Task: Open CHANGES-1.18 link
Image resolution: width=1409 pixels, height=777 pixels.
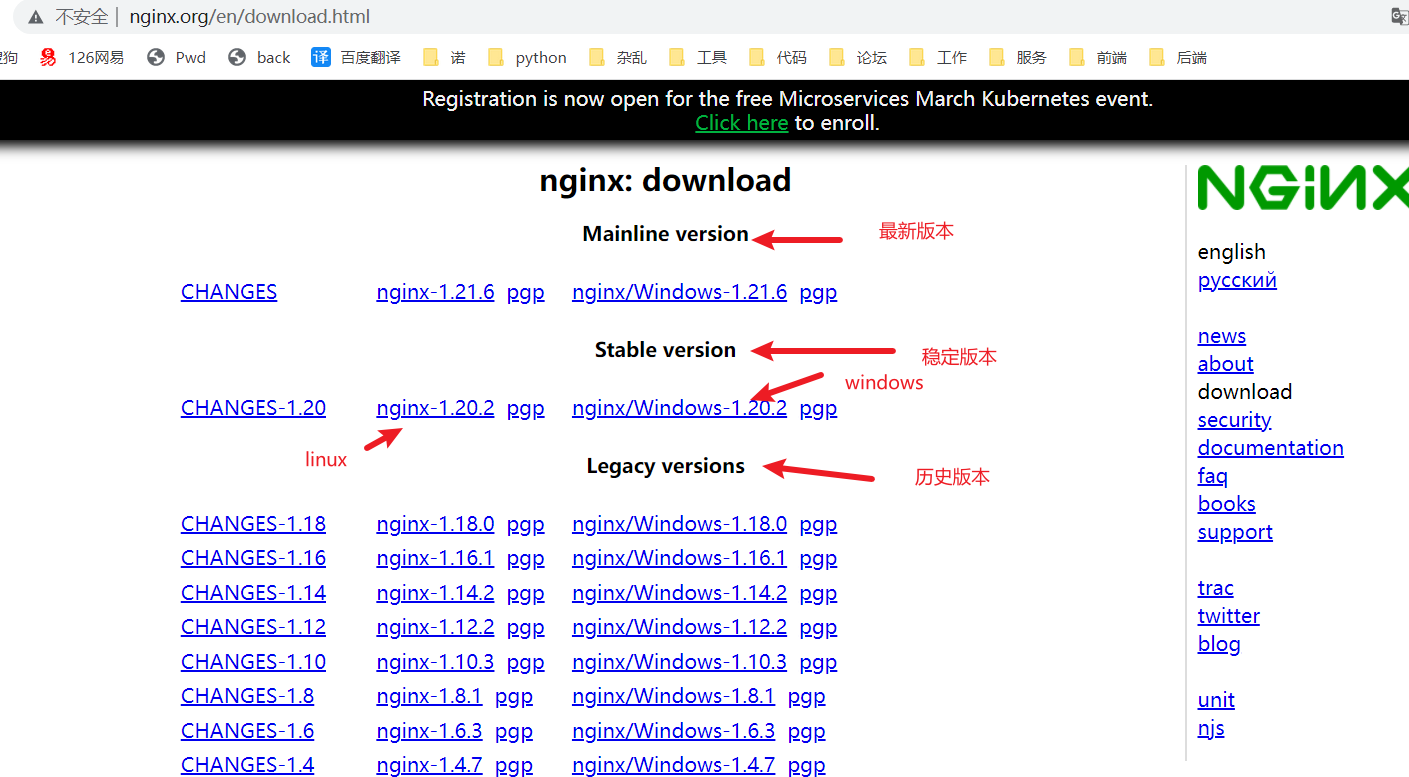Action: coord(253,524)
